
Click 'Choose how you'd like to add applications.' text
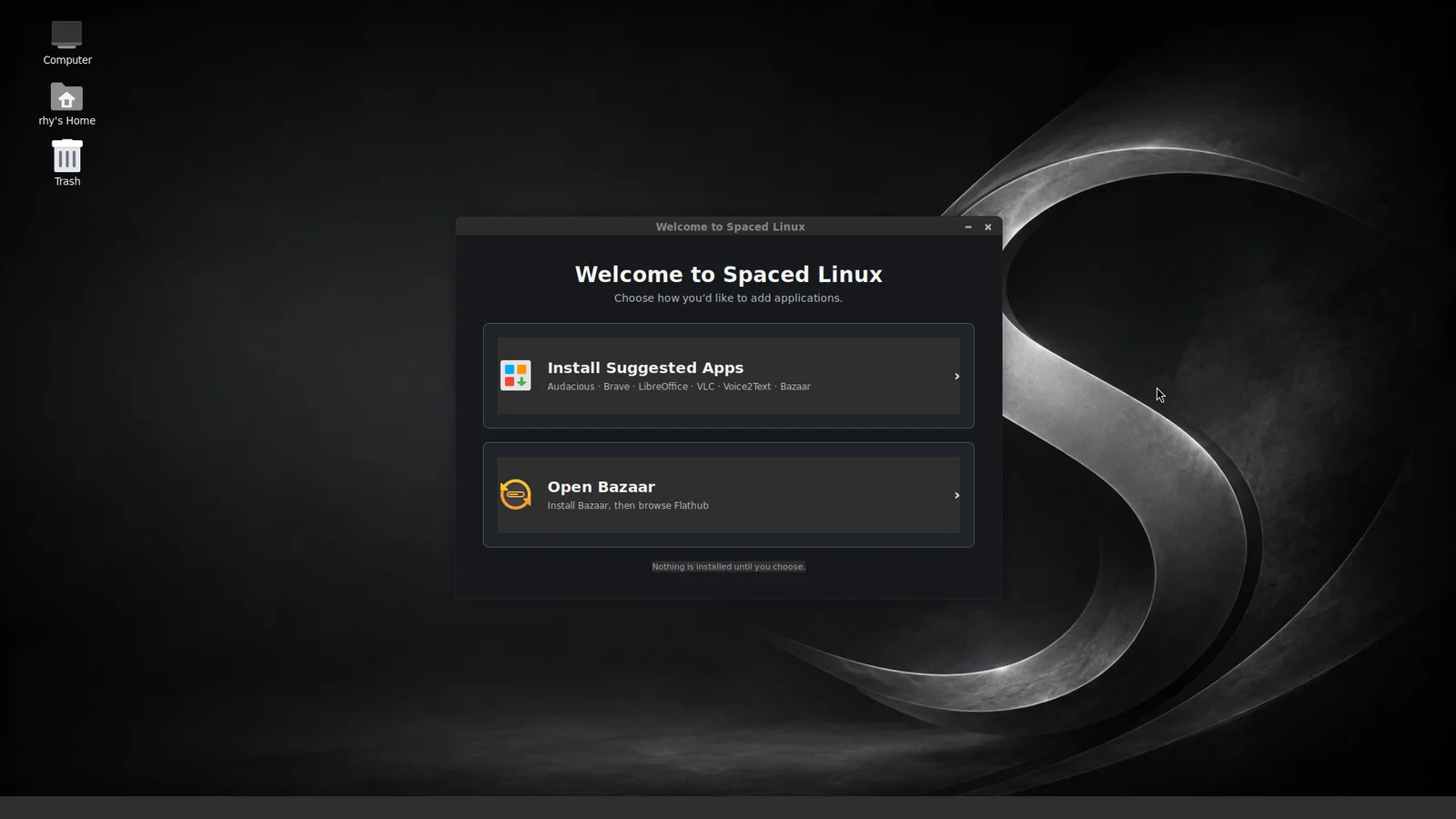(x=728, y=298)
